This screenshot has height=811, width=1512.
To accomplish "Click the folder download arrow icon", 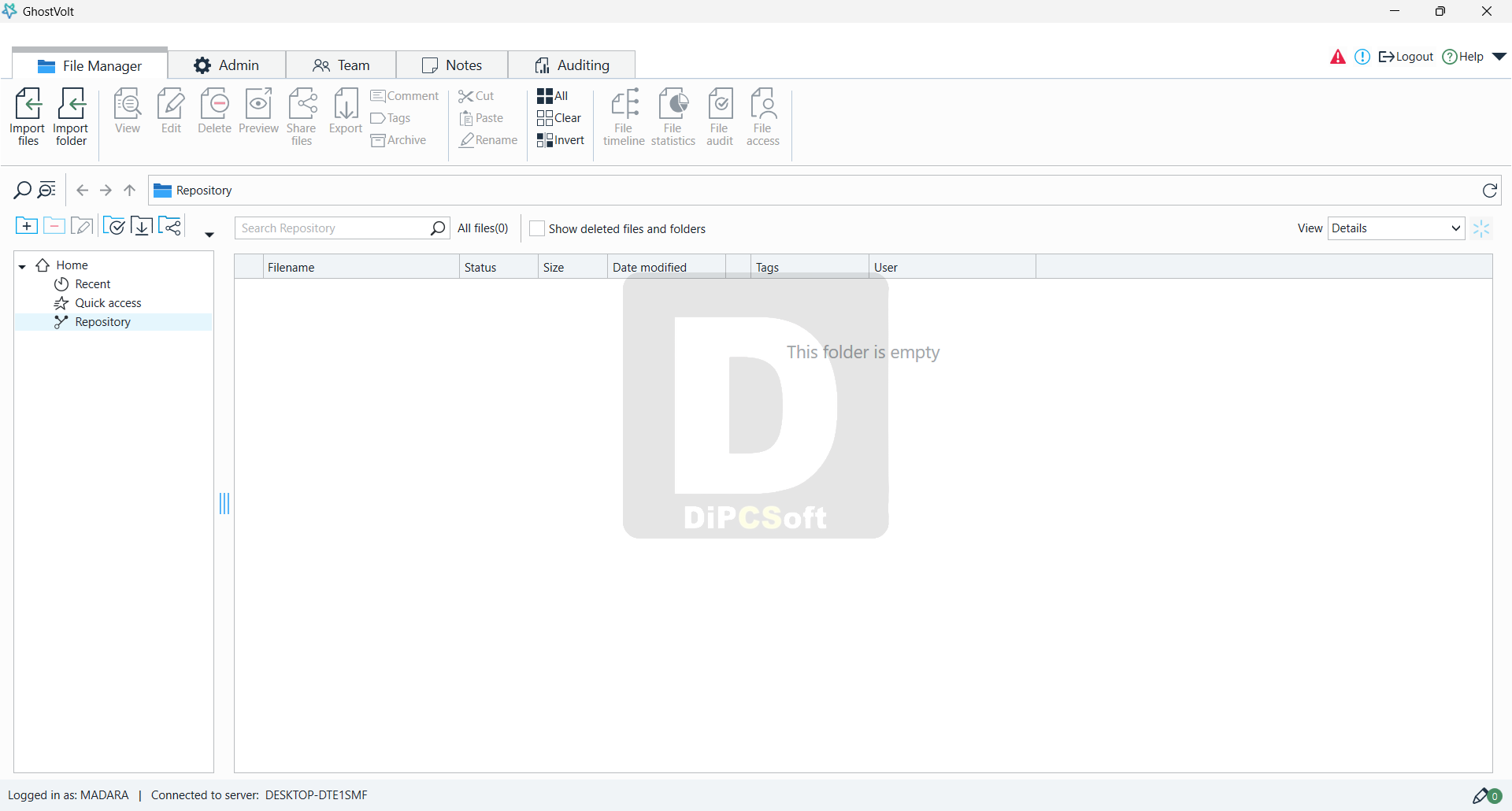I will pos(142,227).
